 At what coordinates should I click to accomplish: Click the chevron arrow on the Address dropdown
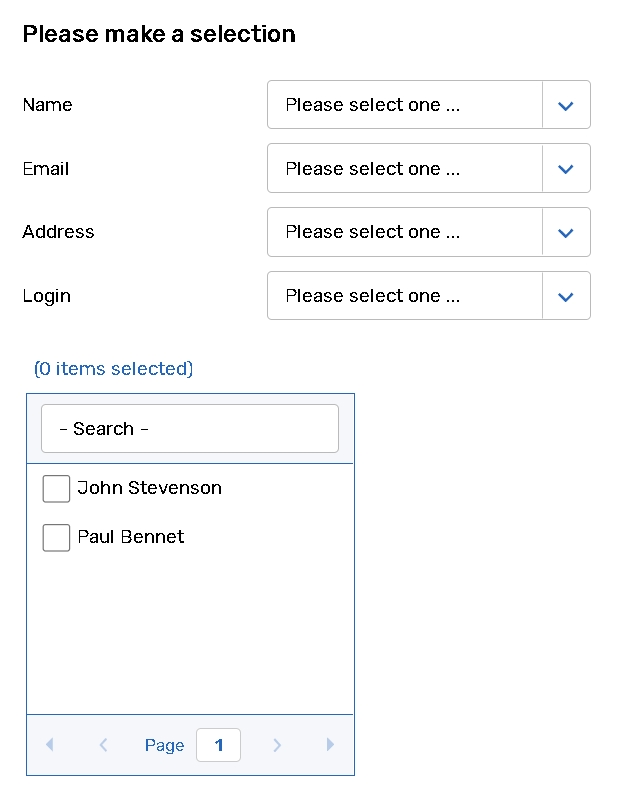[x=565, y=232]
